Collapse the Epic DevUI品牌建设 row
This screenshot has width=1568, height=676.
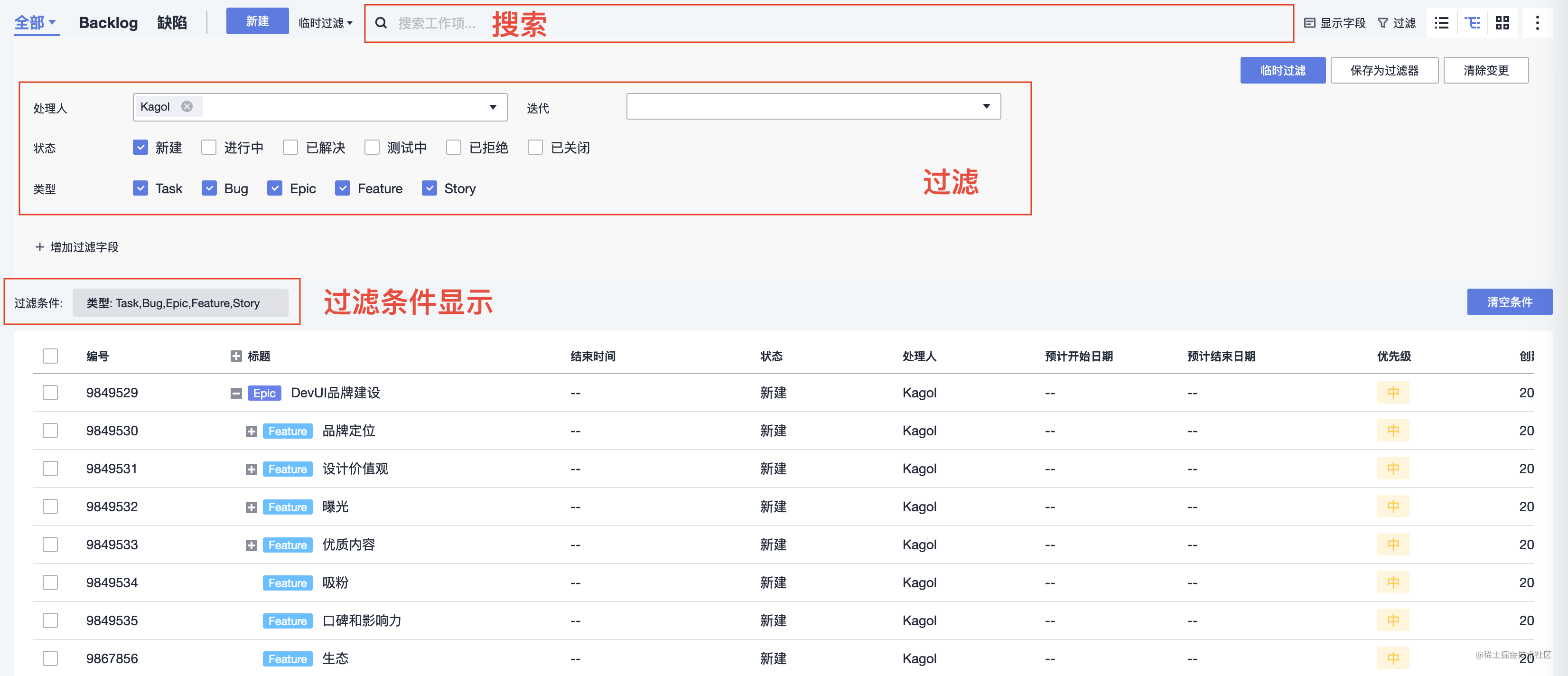(236, 393)
